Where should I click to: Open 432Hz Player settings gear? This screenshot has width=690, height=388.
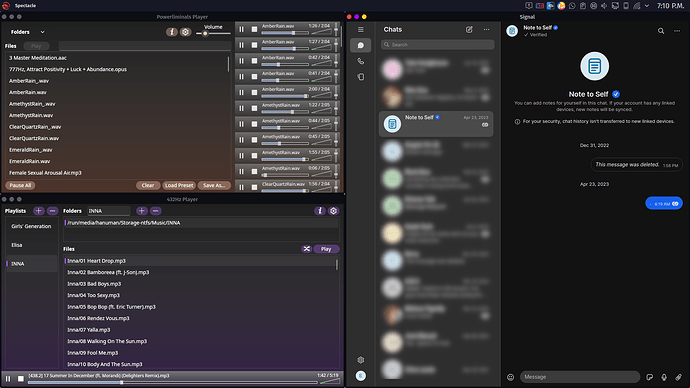click(x=334, y=211)
